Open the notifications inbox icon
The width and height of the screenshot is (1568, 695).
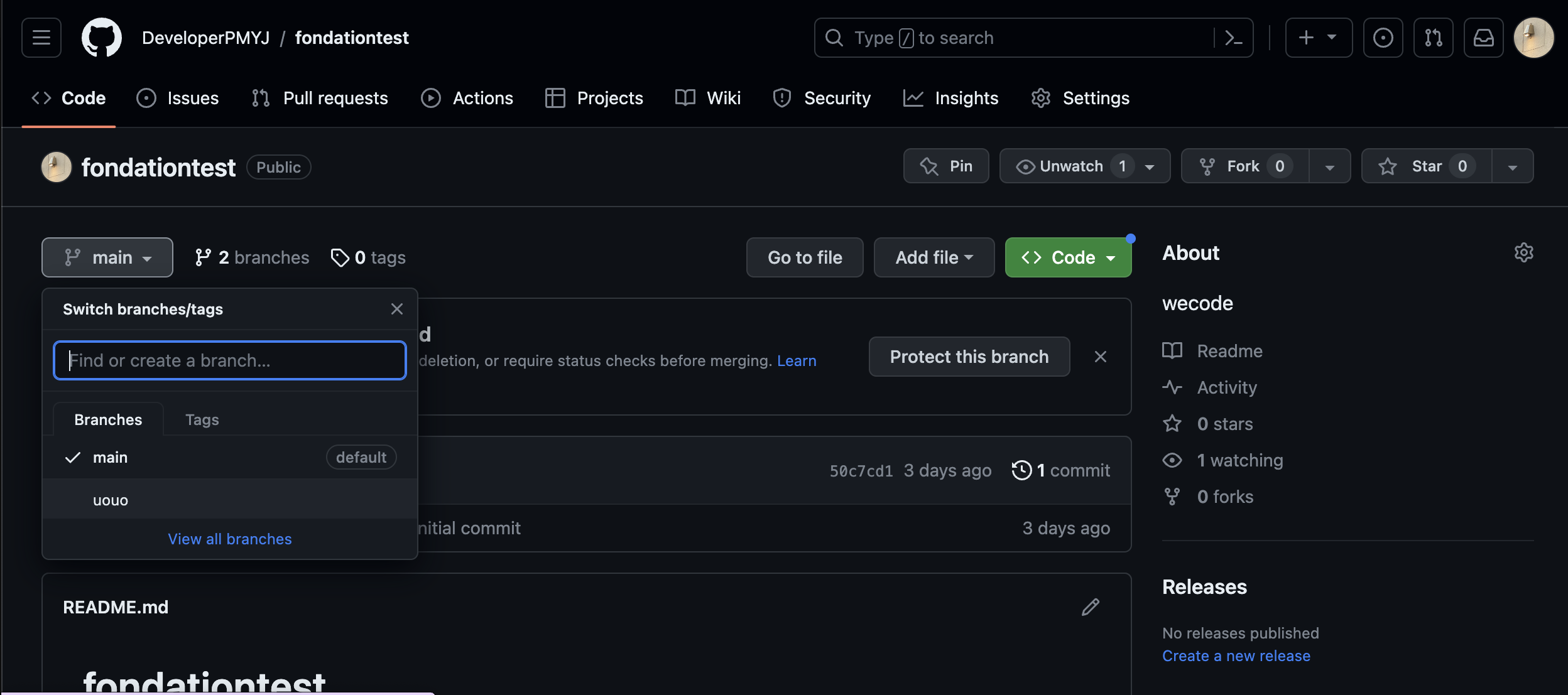(x=1483, y=38)
